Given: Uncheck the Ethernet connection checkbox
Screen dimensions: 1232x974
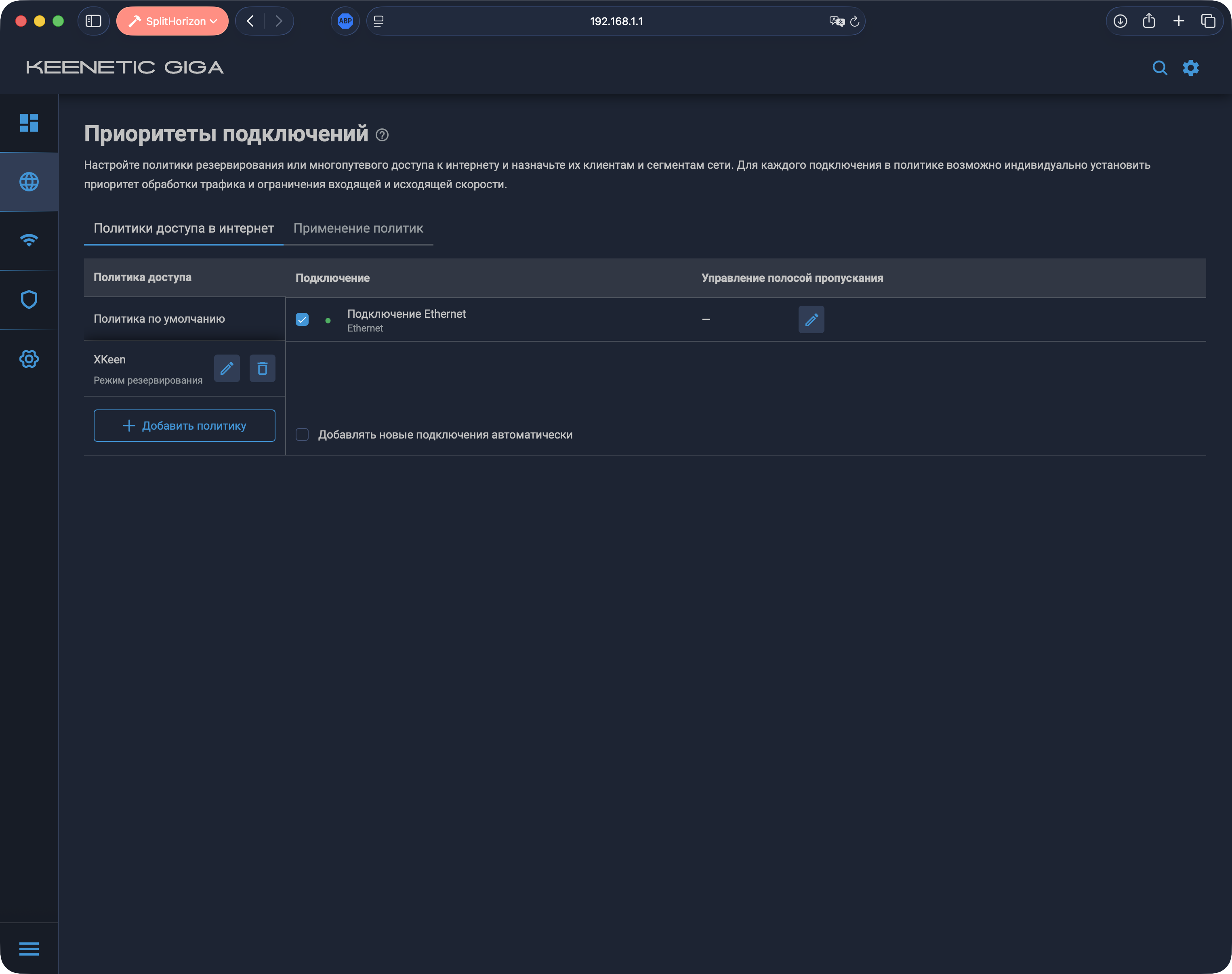Looking at the screenshot, I should tap(302, 319).
